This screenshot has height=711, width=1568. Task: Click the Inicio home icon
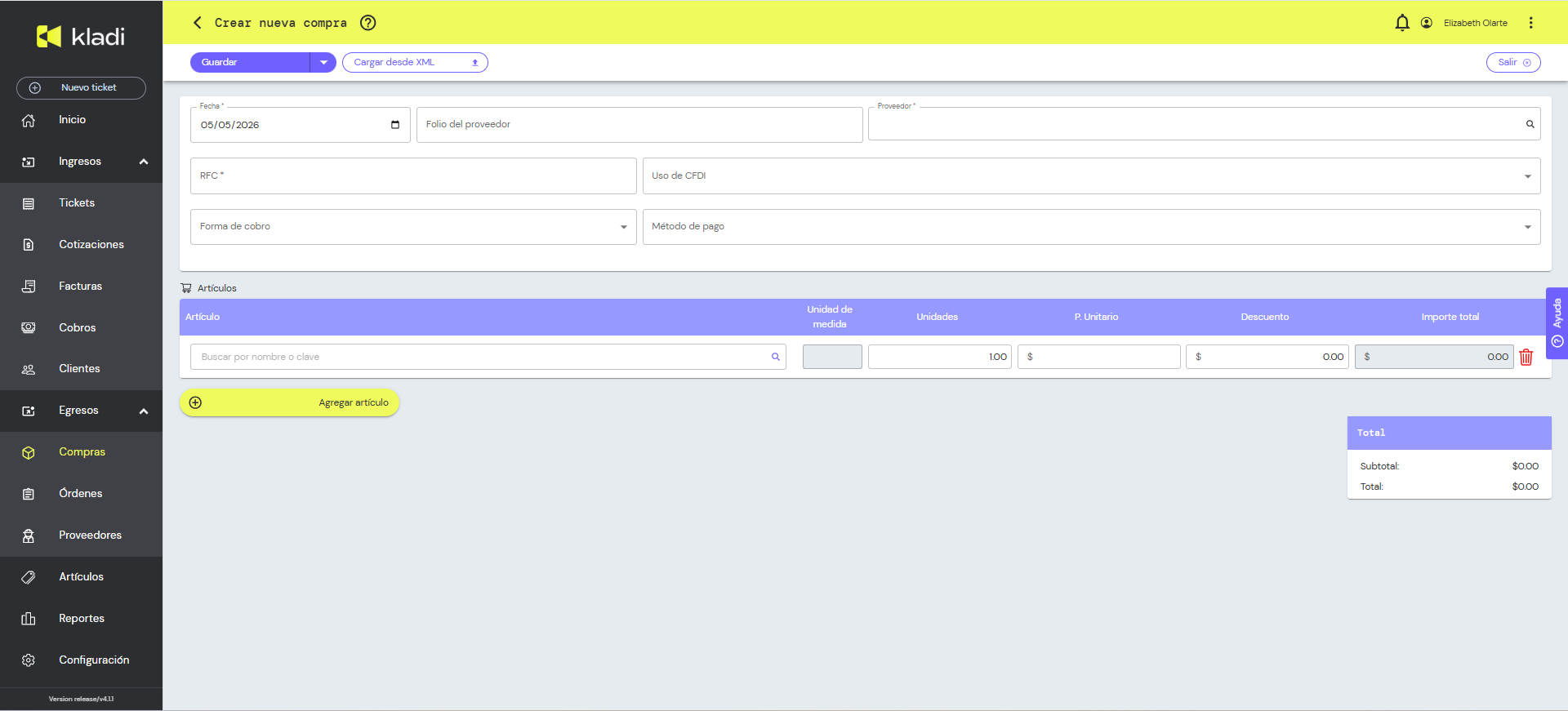29,120
